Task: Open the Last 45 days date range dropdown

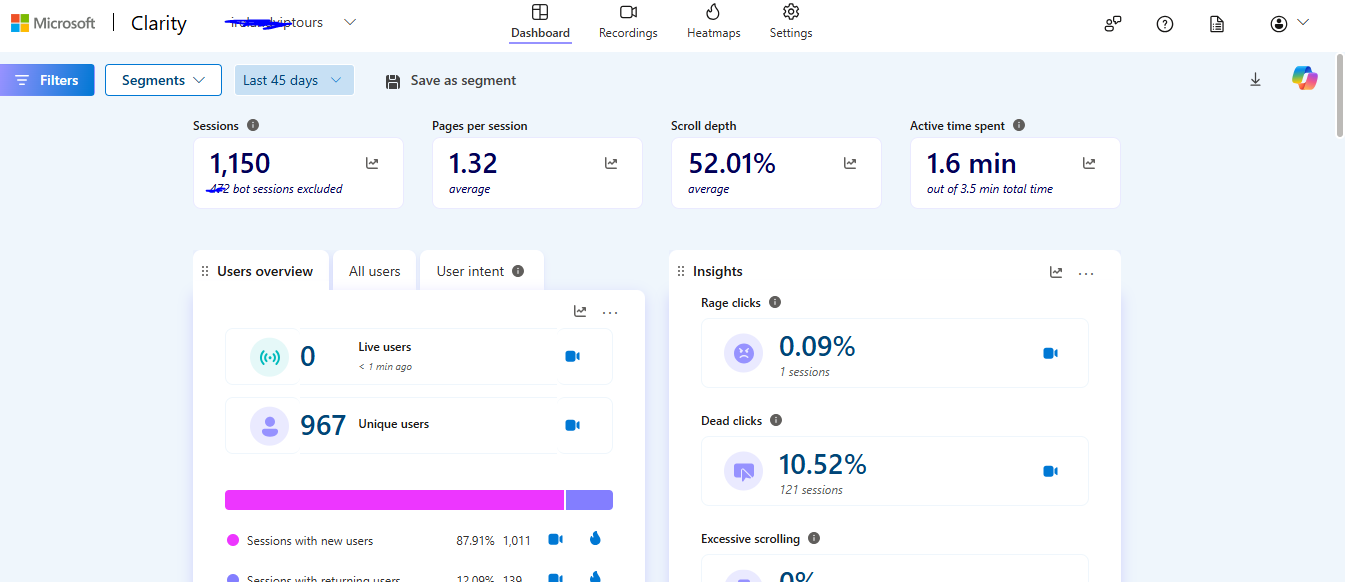Action: tap(294, 80)
